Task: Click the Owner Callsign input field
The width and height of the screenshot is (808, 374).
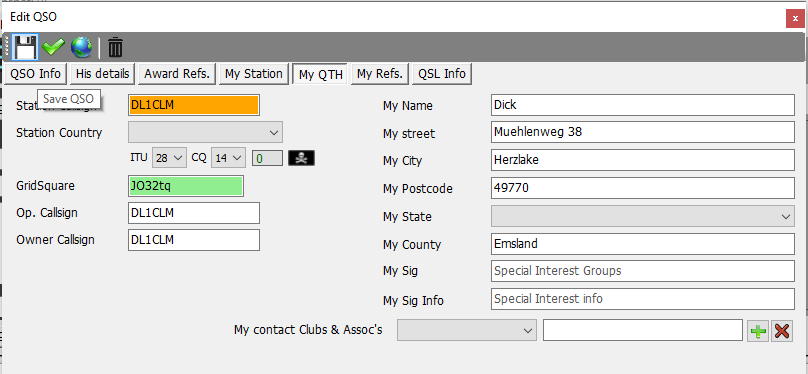Action: point(194,240)
